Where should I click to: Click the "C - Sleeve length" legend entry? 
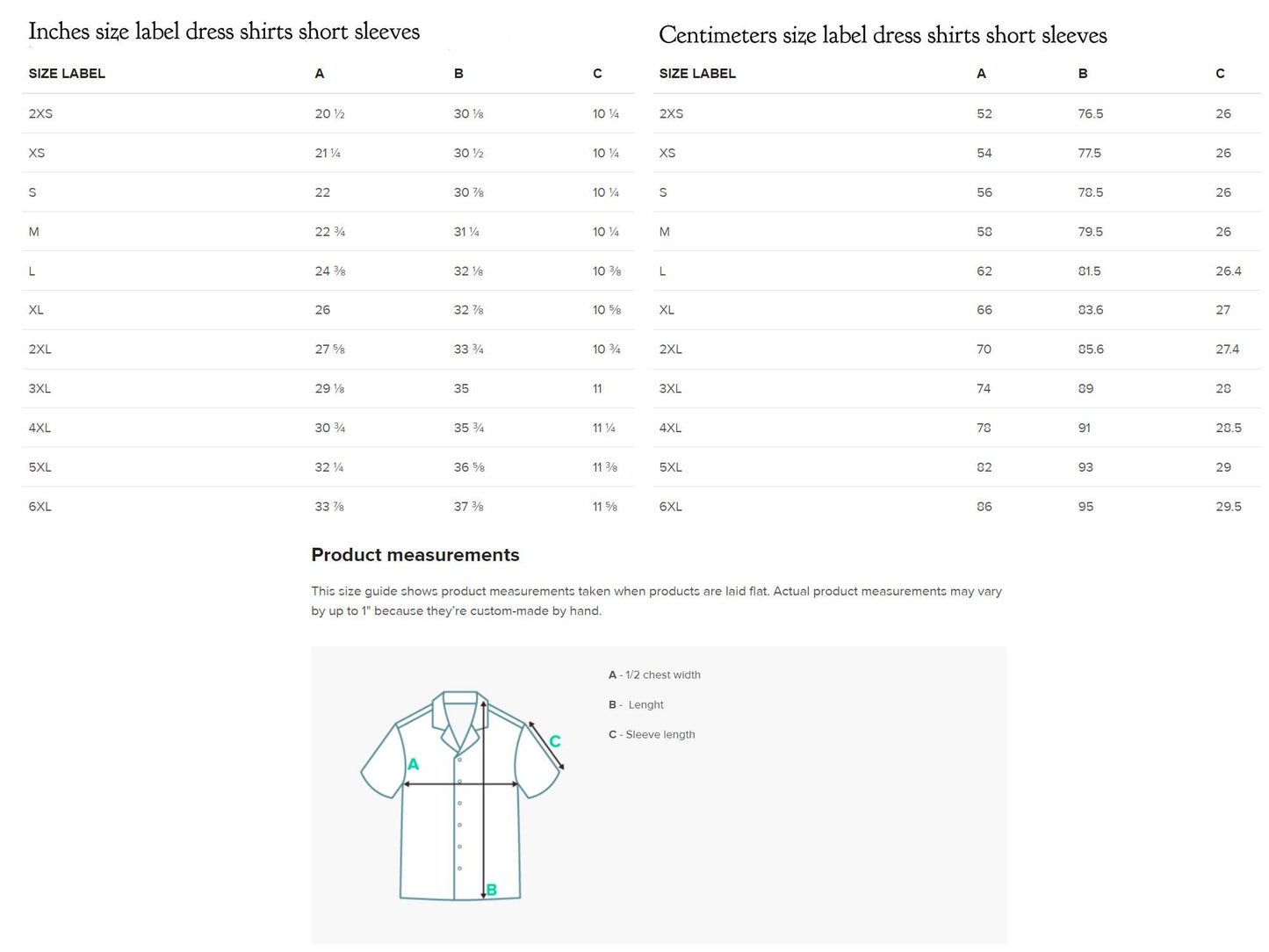[x=652, y=734]
